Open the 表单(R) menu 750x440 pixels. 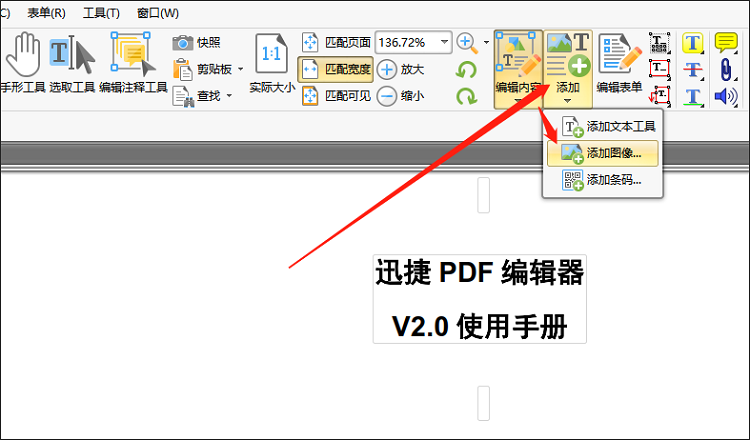pos(46,13)
